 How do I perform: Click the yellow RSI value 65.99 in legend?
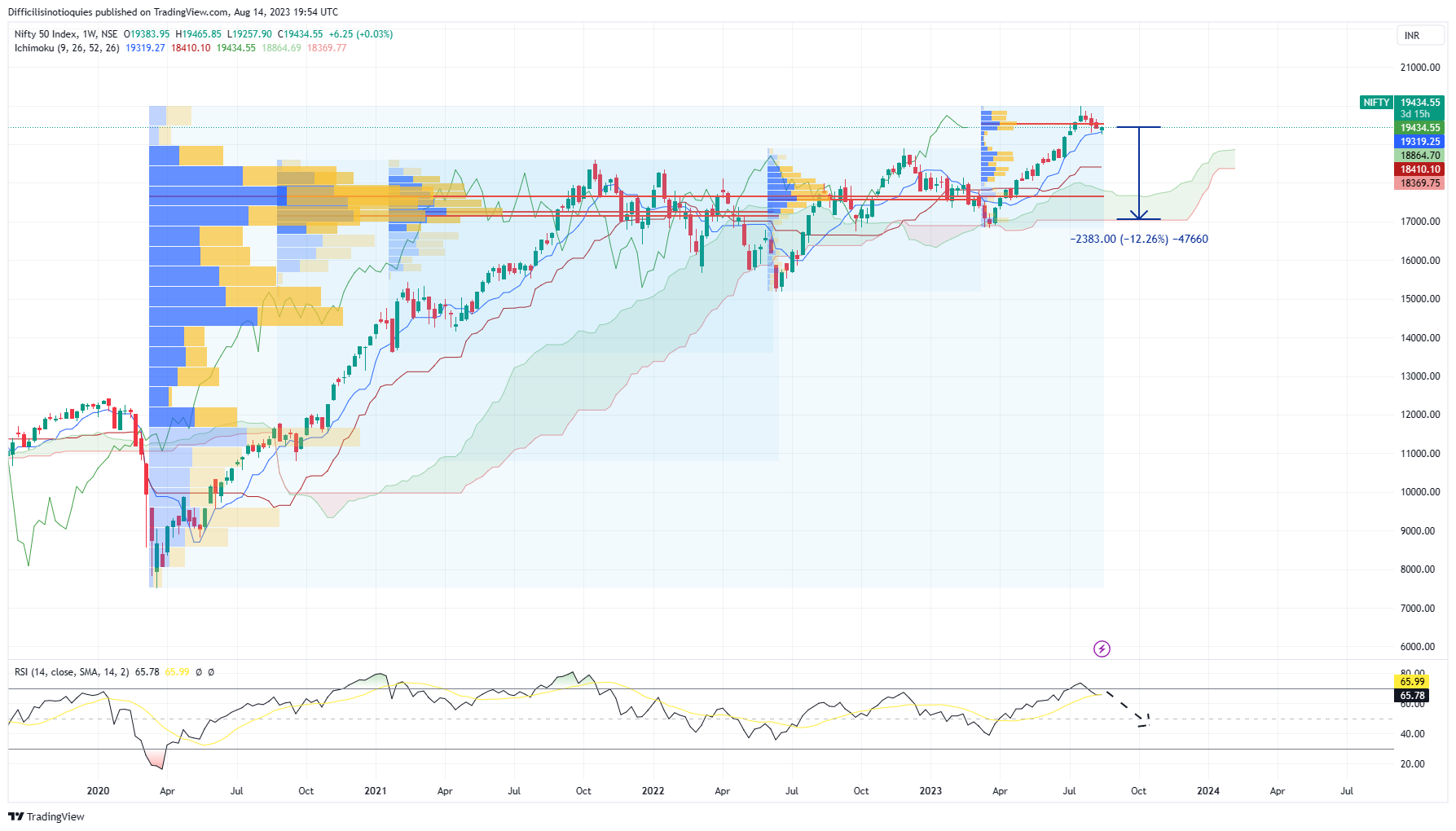click(177, 672)
